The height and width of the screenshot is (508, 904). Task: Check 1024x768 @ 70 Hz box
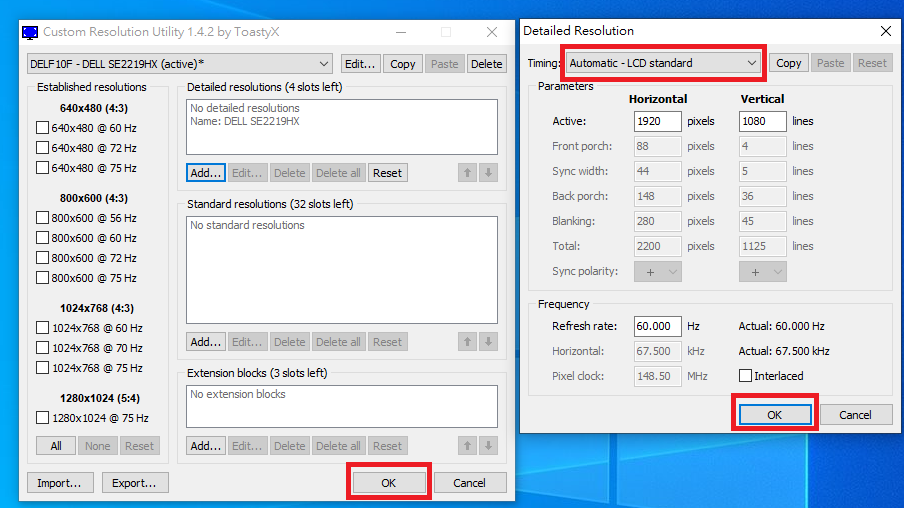click(x=42, y=348)
